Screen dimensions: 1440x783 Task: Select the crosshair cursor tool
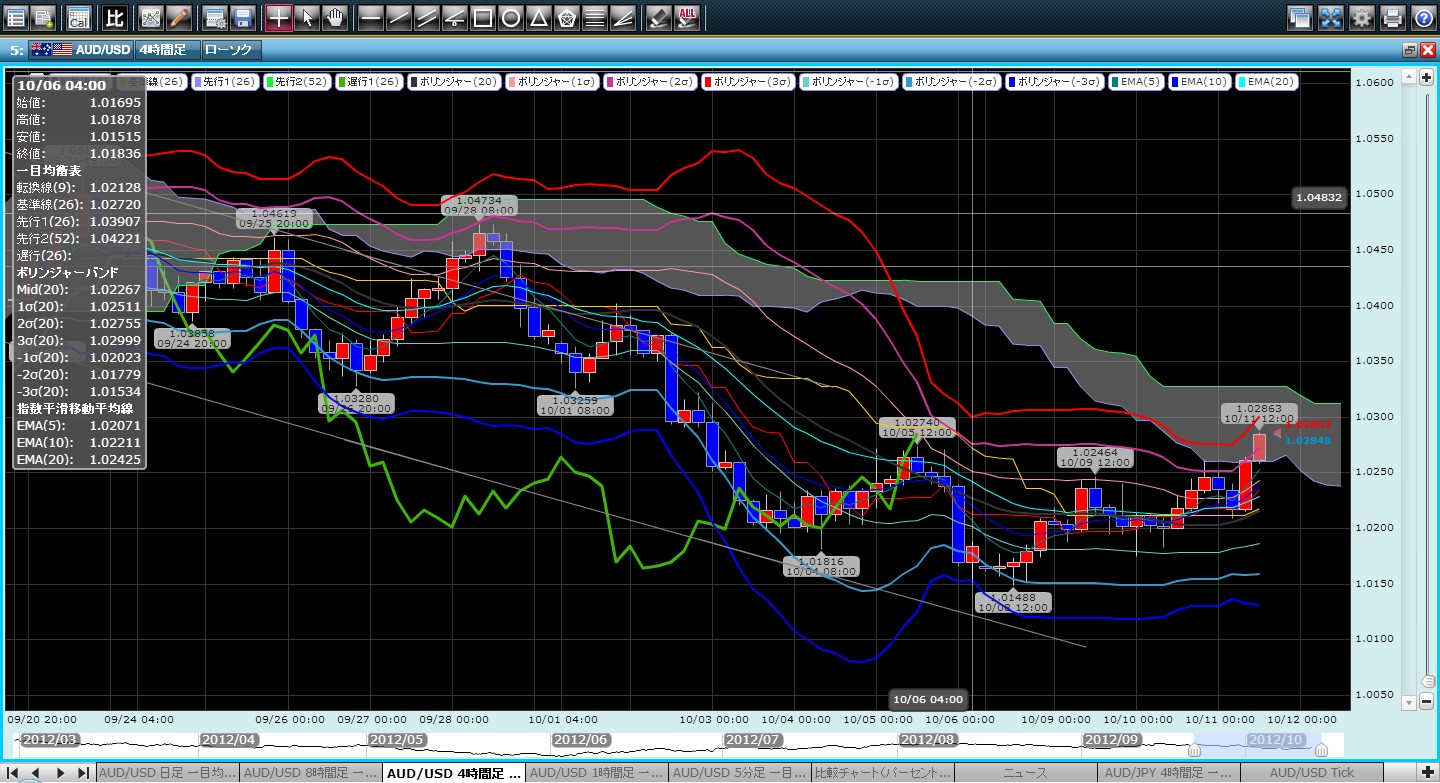point(279,17)
